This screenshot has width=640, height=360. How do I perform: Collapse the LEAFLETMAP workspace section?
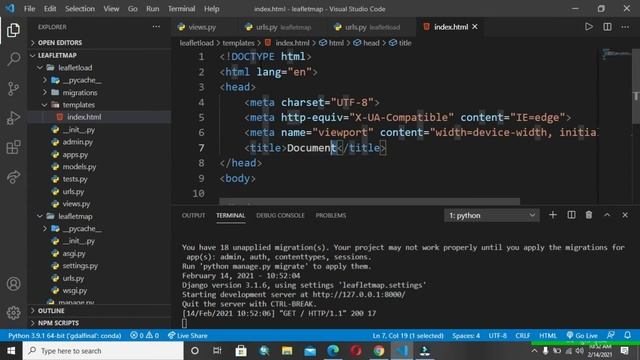click(x=99, y=55)
